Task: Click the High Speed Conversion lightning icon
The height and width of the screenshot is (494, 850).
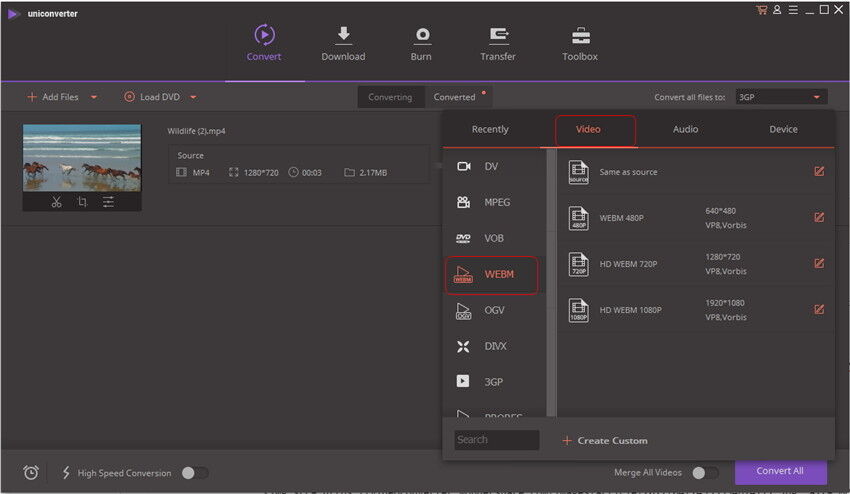Action: (66, 473)
